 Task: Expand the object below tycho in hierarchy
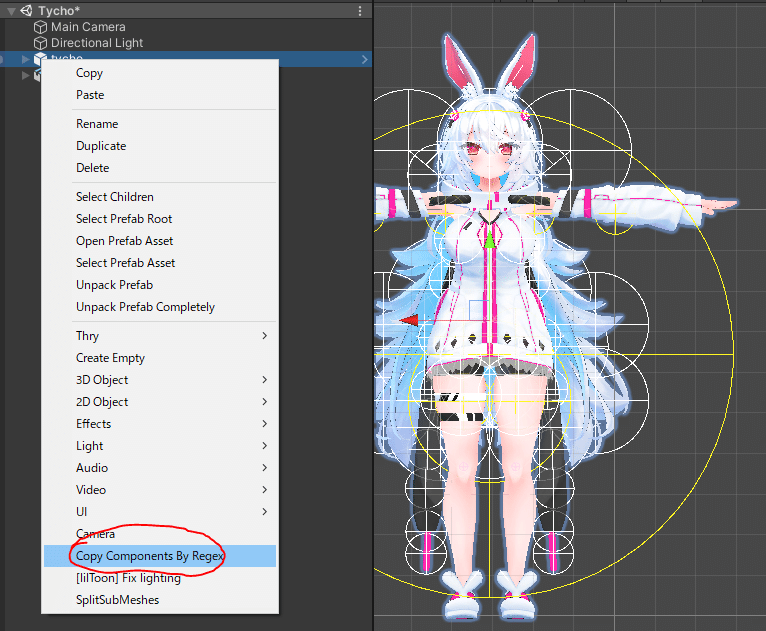point(25,75)
